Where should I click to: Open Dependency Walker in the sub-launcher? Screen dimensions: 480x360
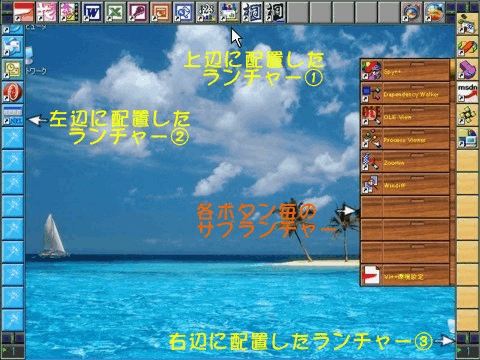pyautogui.click(x=406, y=94)
